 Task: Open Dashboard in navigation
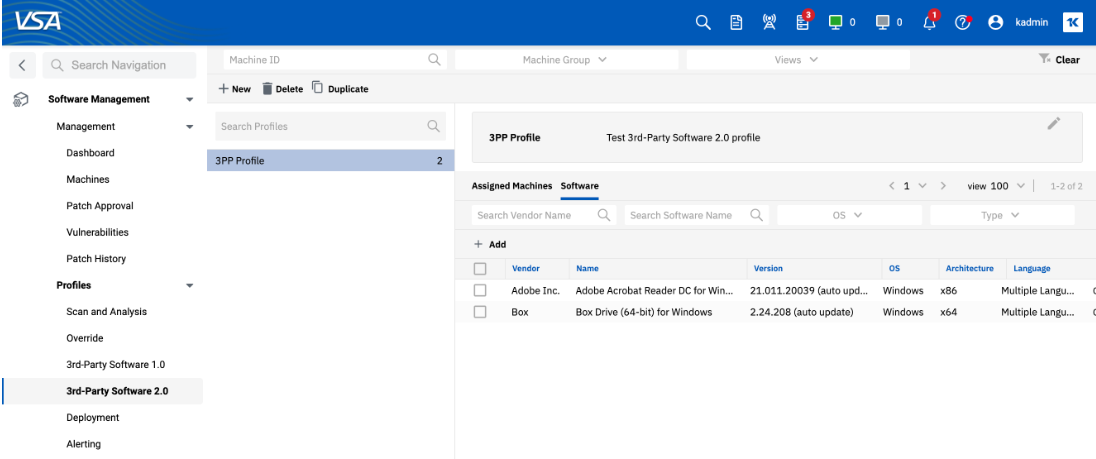click(x=90, y=152)
